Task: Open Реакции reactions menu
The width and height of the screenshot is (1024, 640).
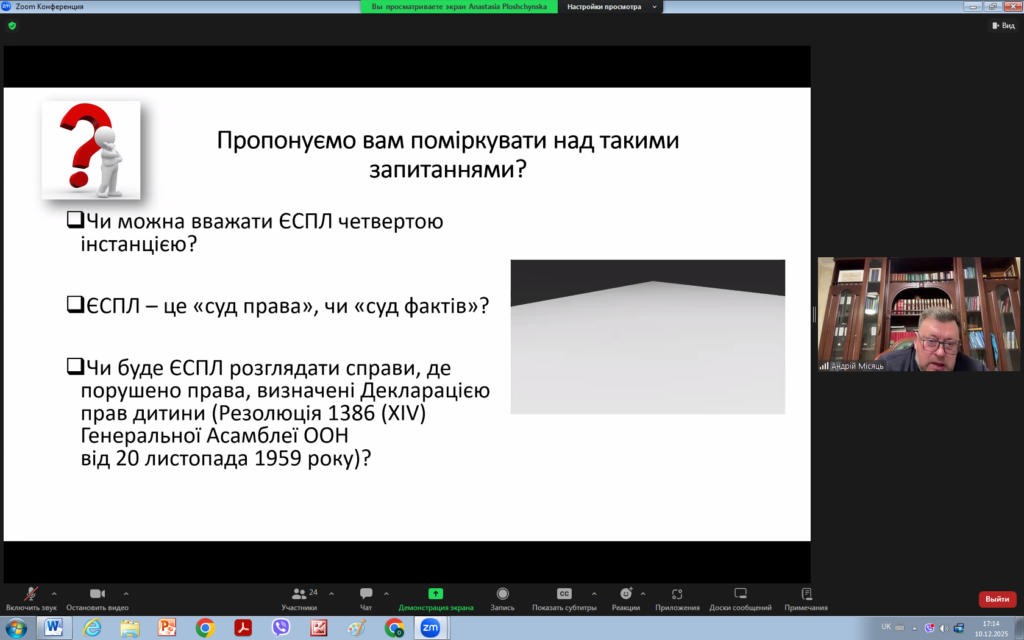Action: point(625,594)
